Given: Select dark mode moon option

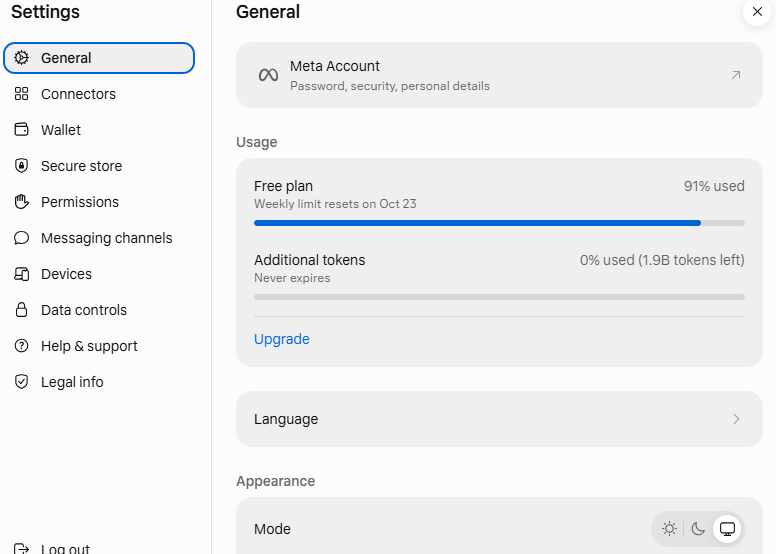Looking at the screenshot, I should pos(698,529).
